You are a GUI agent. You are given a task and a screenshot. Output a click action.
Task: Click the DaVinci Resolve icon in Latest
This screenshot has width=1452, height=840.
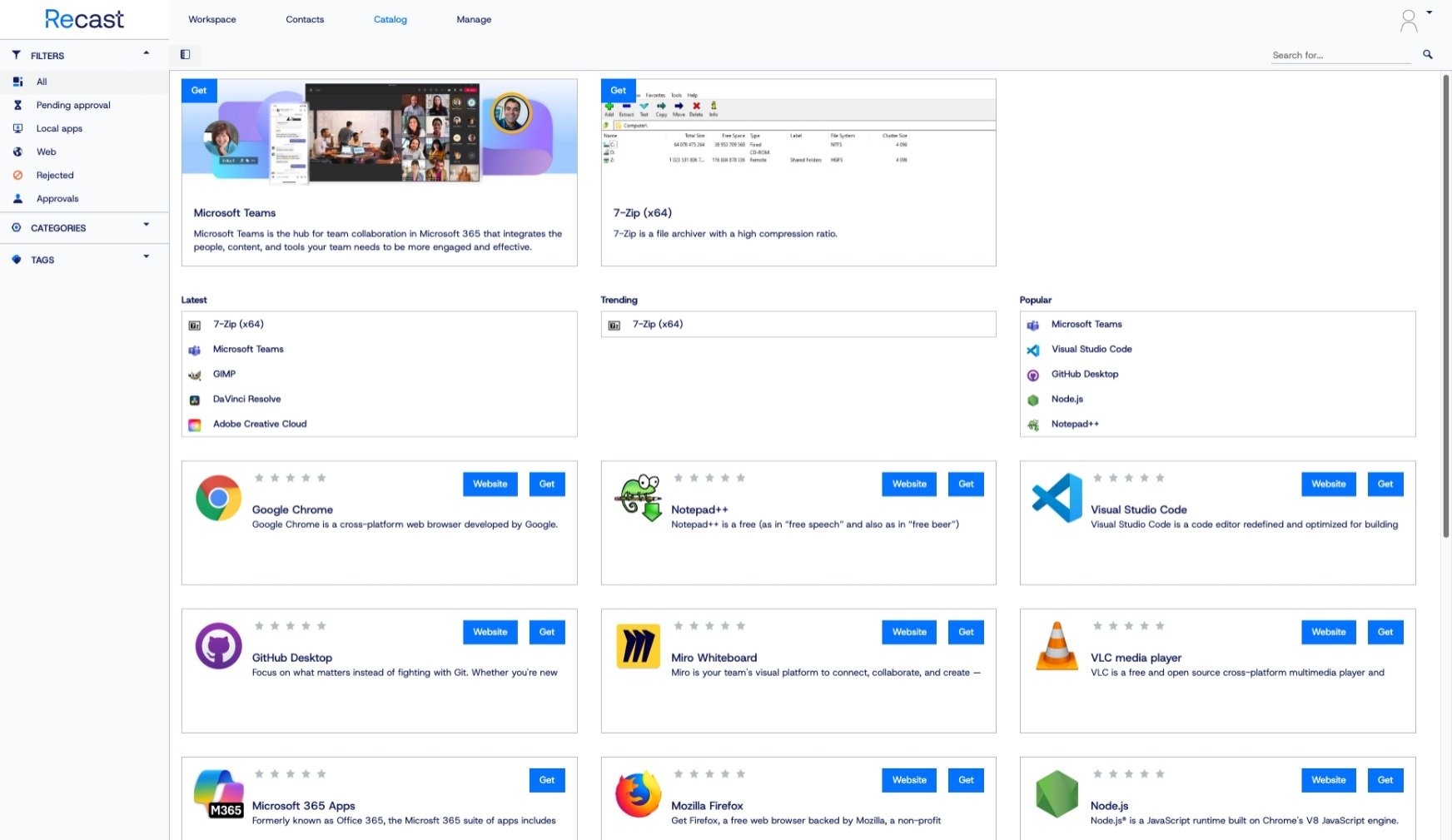[195, 400]
